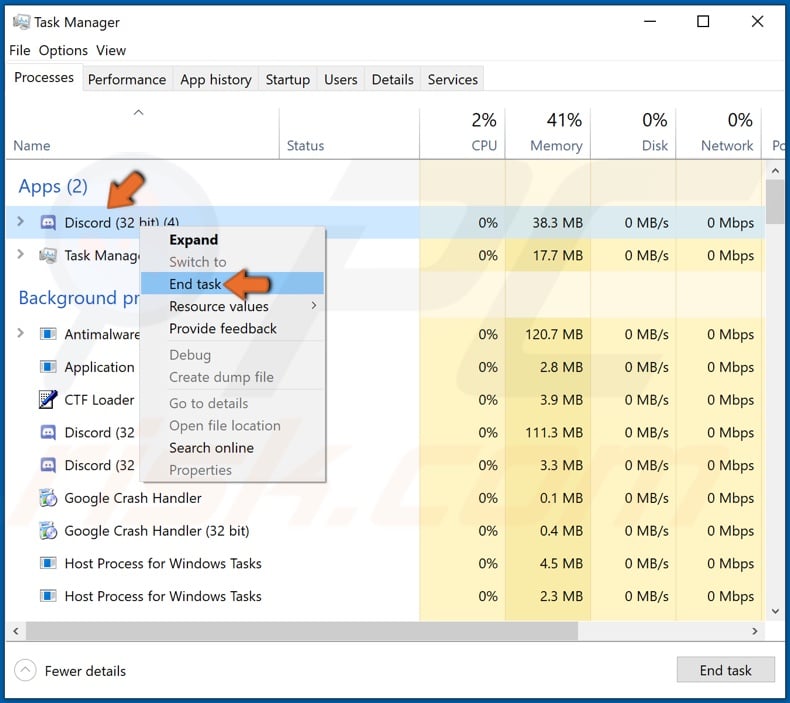
Task: Click the horizontal scrollbar left arrow
Action: pos(16,631)
